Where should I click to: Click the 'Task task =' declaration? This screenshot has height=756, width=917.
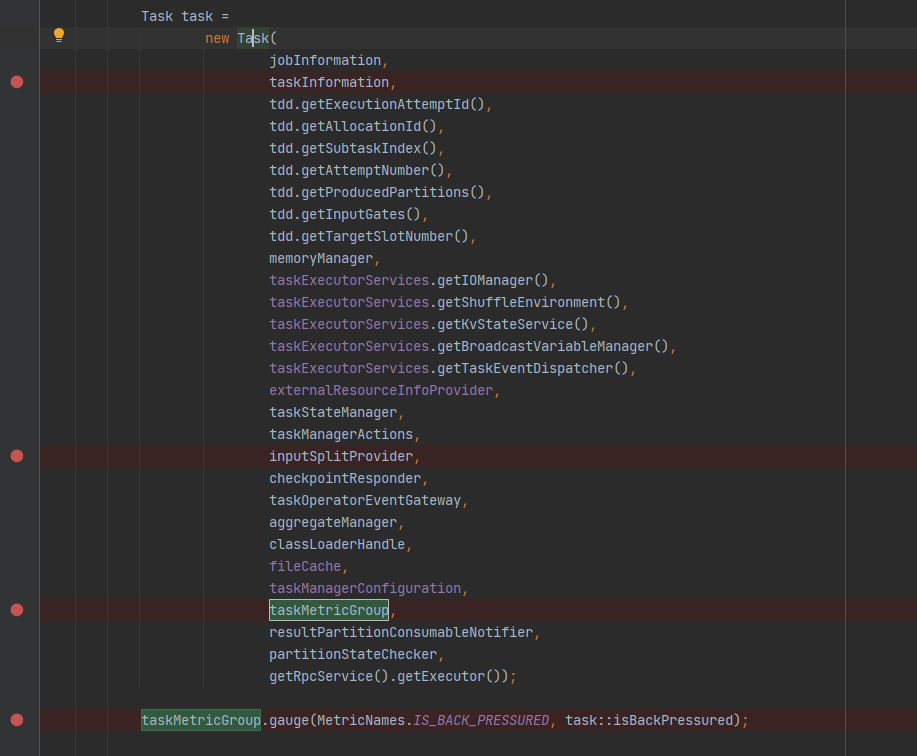click(x=185, y=16)
